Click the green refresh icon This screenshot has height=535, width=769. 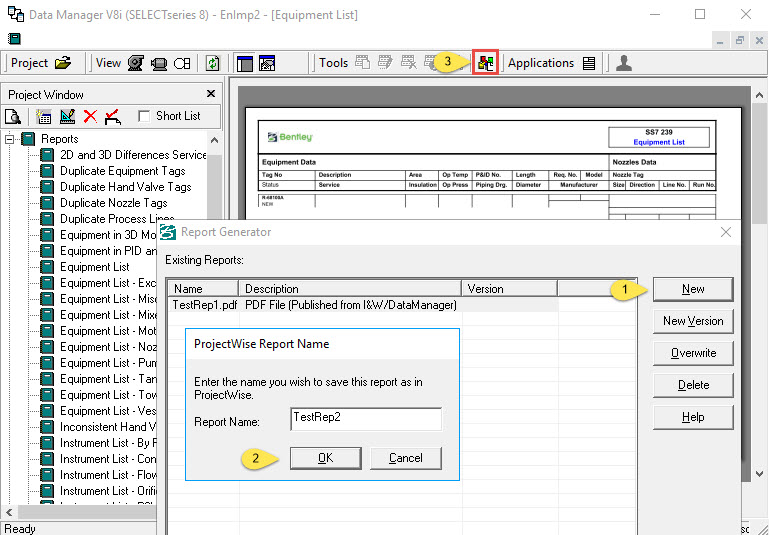pyautogui.click(x=212, y=63)
